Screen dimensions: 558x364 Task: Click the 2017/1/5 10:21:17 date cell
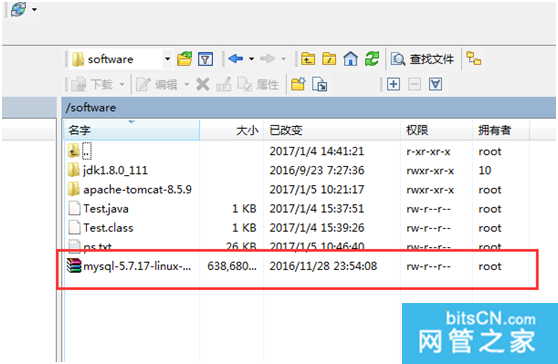click(317, 190)
